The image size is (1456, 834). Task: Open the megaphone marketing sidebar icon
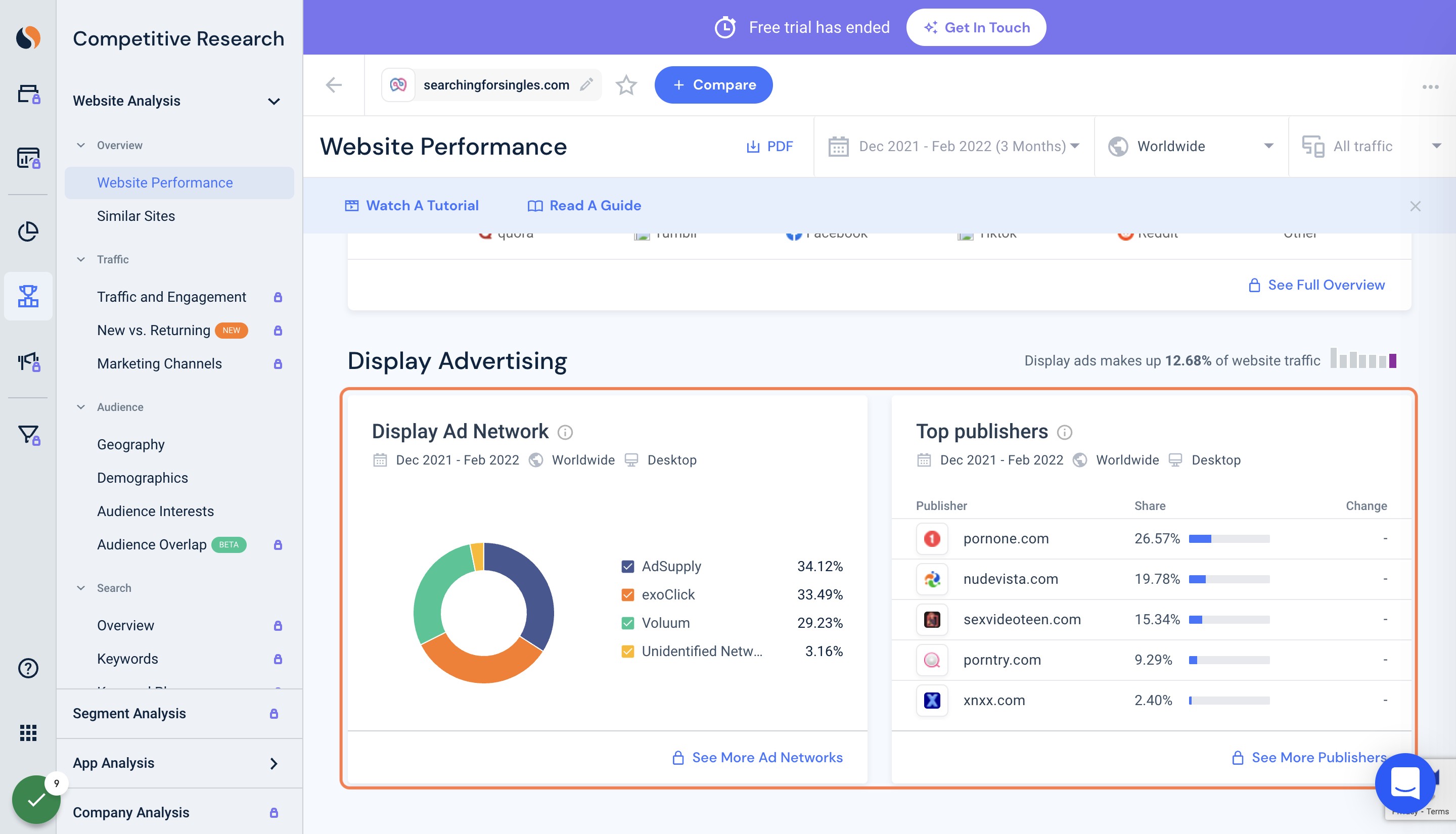coord(28,361)
